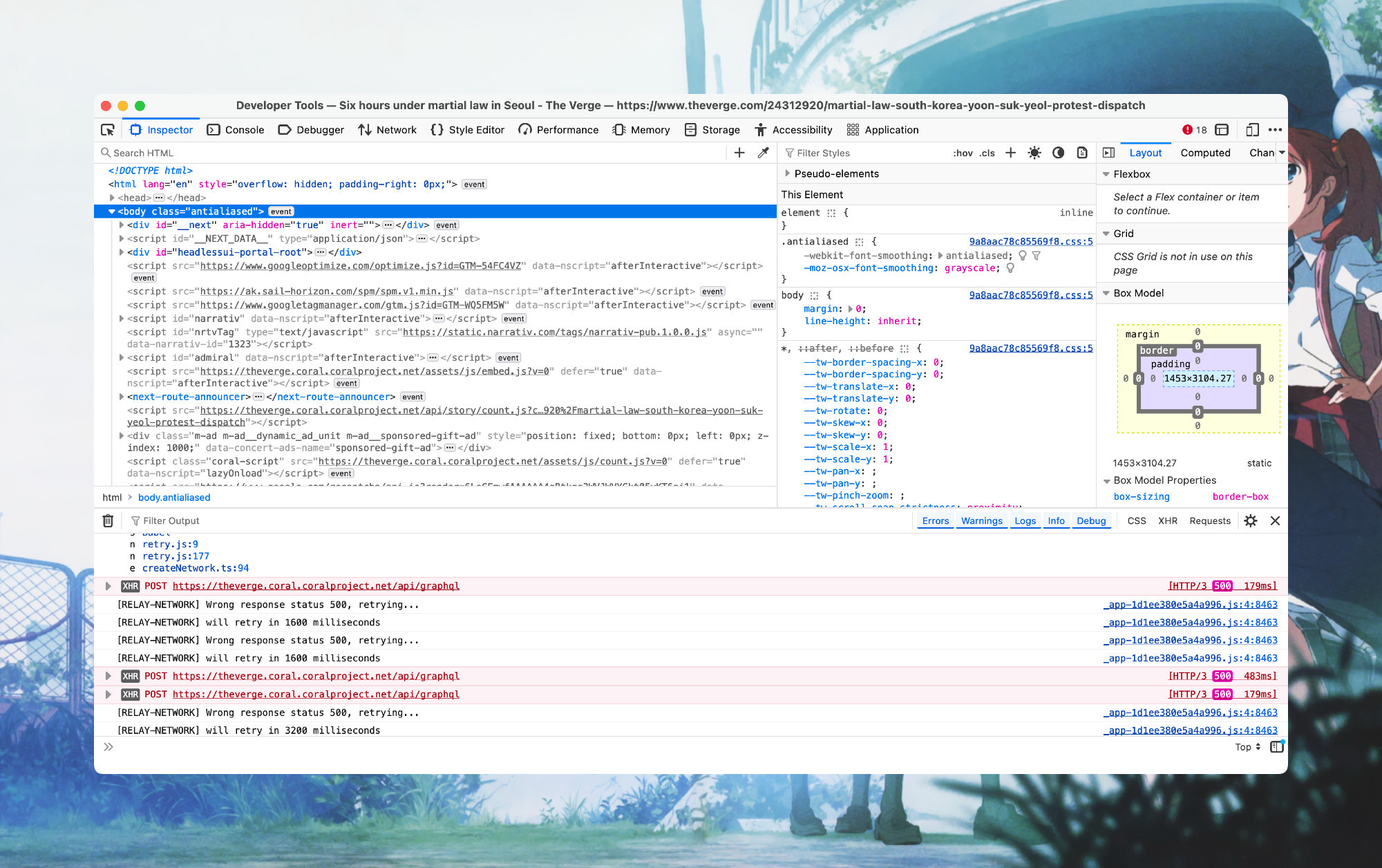Close the split console

pos(1275,521)
